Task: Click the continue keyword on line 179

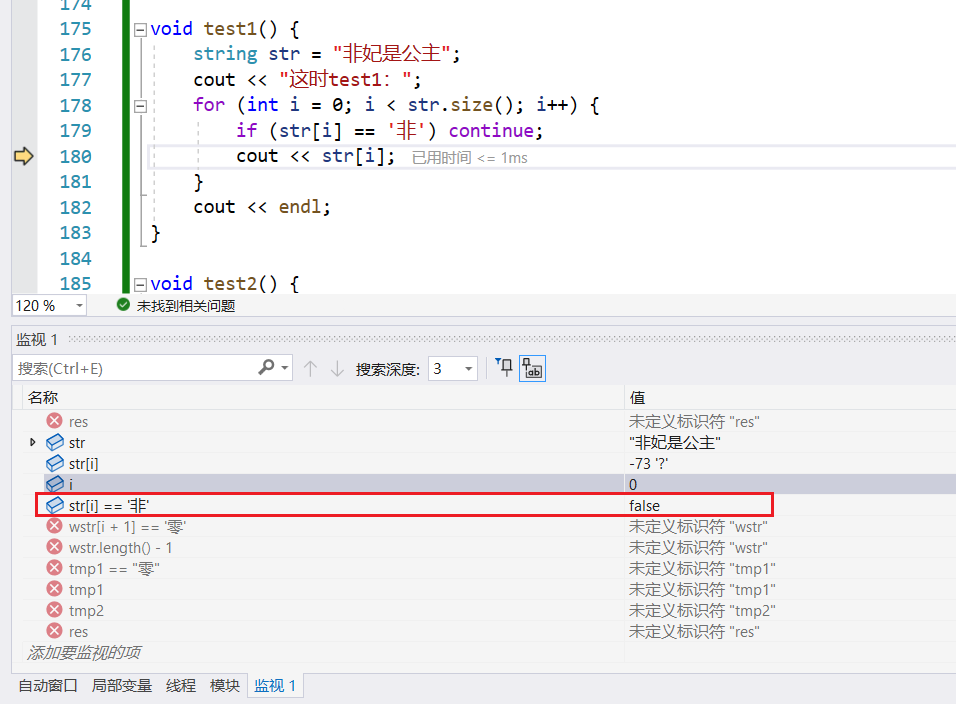Action: (491, 130)
